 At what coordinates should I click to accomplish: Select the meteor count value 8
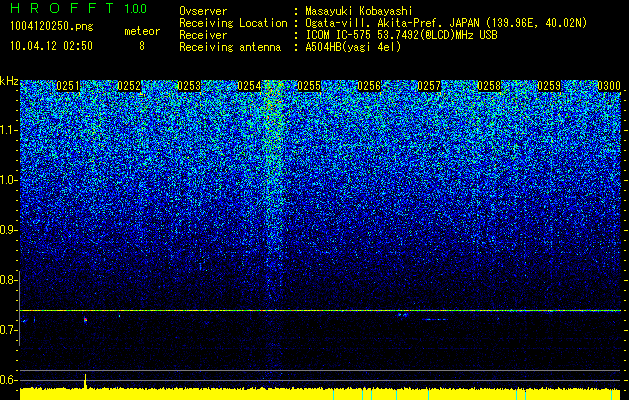[x=142, y=46]
